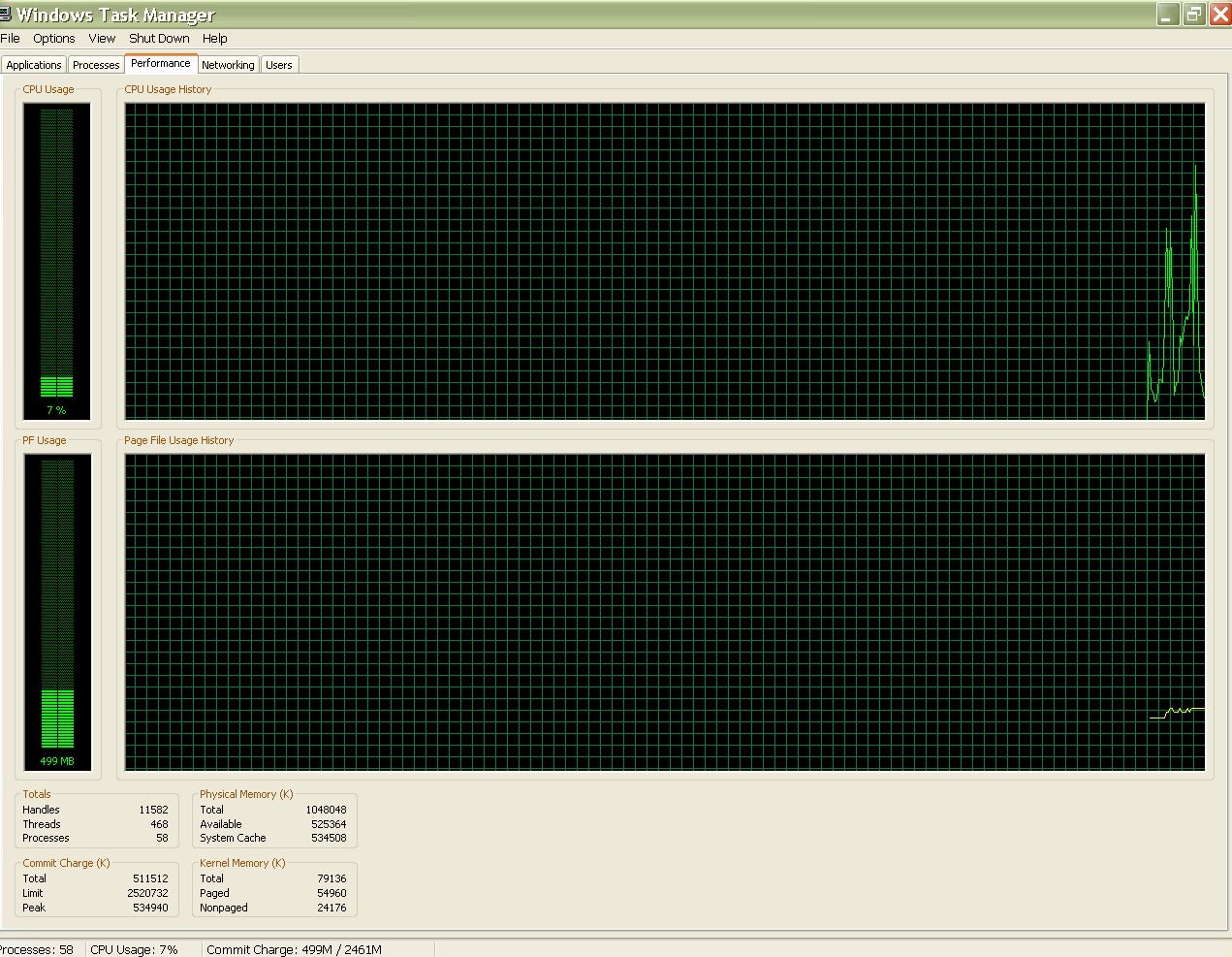Open the Shut Down menu

coord(159,39)
